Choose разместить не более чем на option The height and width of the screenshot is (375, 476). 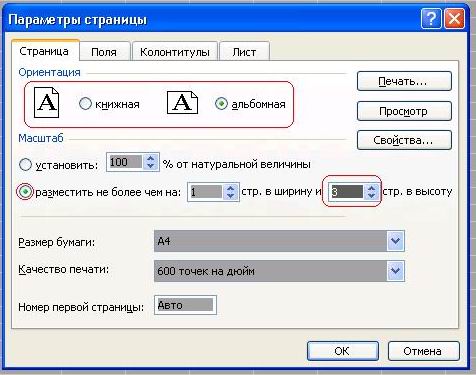point(25,192)
